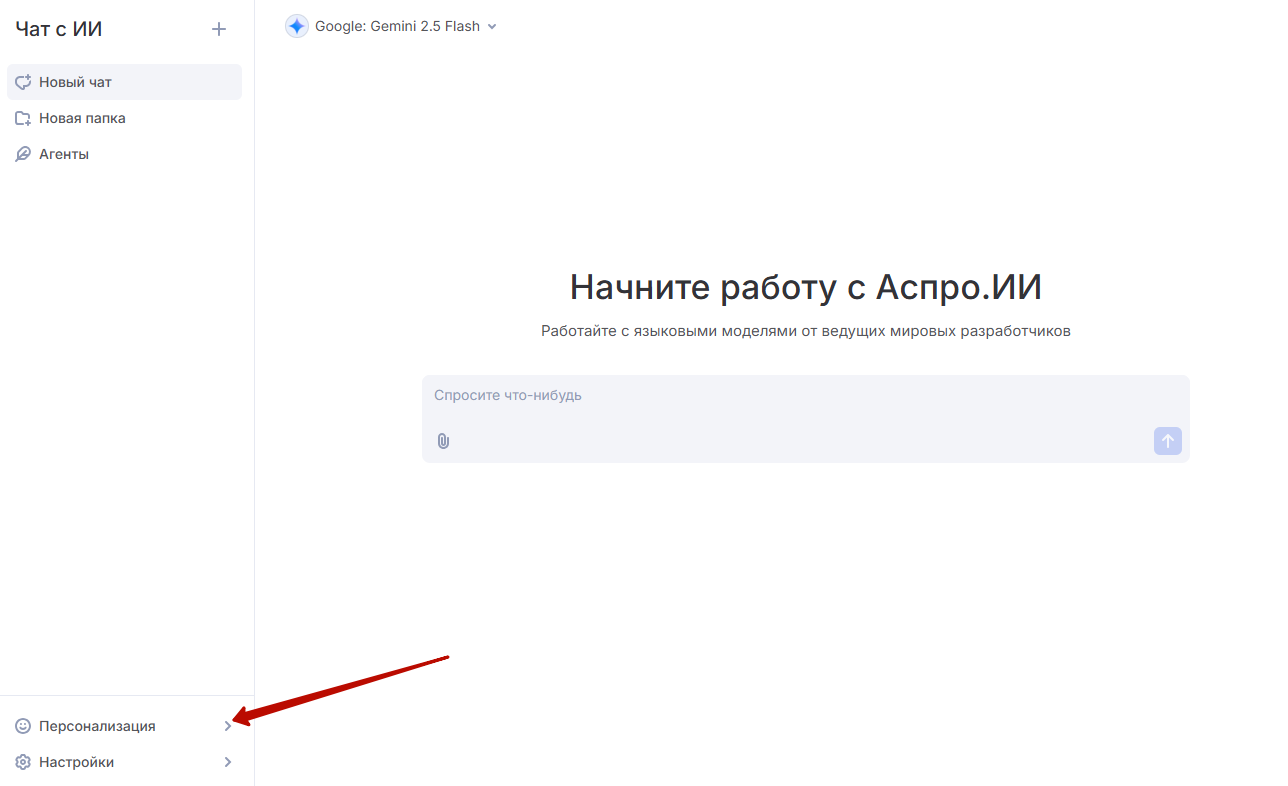Click the plus icon beside Чат с ИИ
Screen dimensions: 1288x786
pyautogui.click(x=219, y=29)
